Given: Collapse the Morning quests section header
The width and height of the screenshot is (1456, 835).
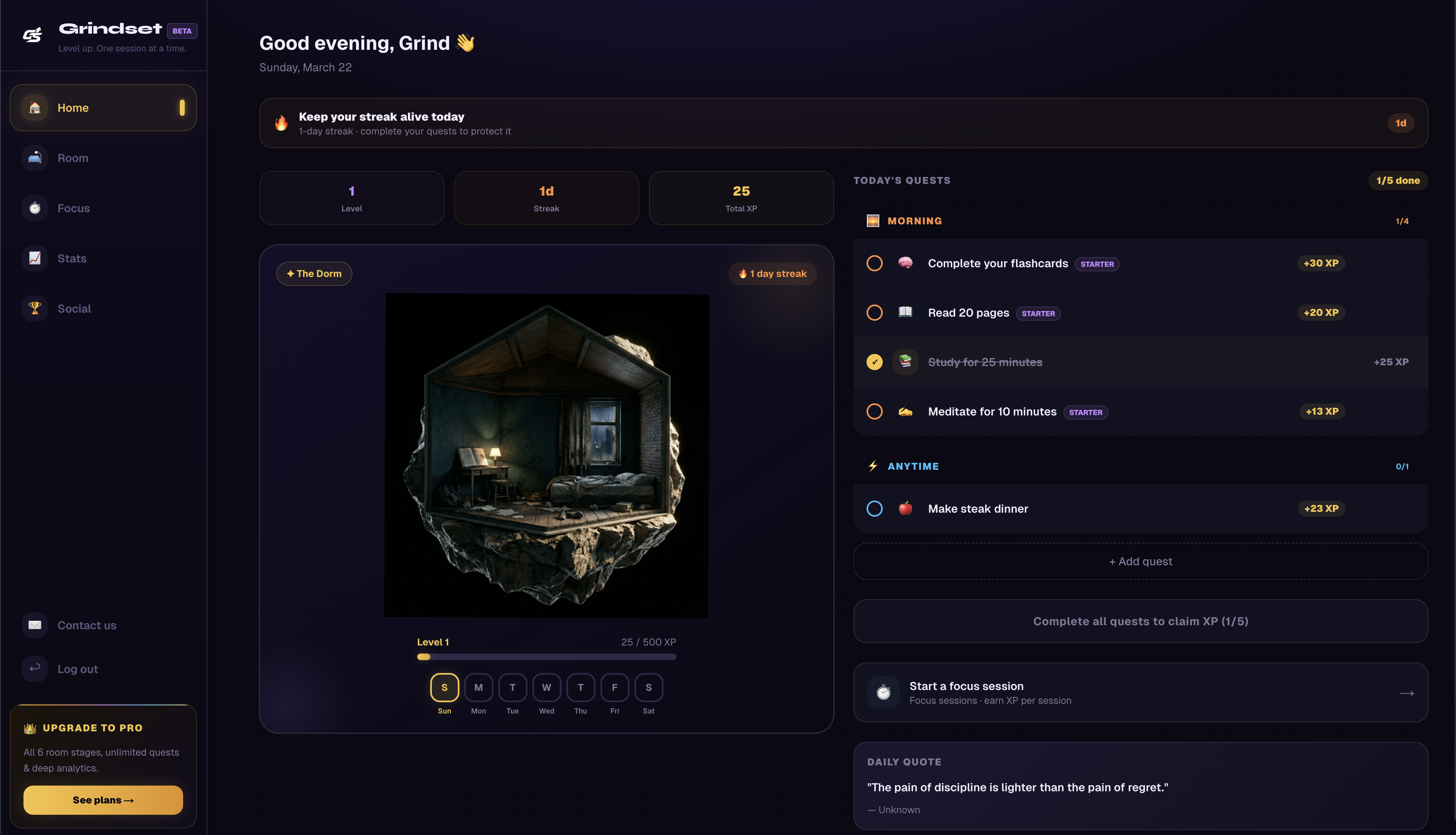Looking at the screenshot, I should [x=1140, y=221].
